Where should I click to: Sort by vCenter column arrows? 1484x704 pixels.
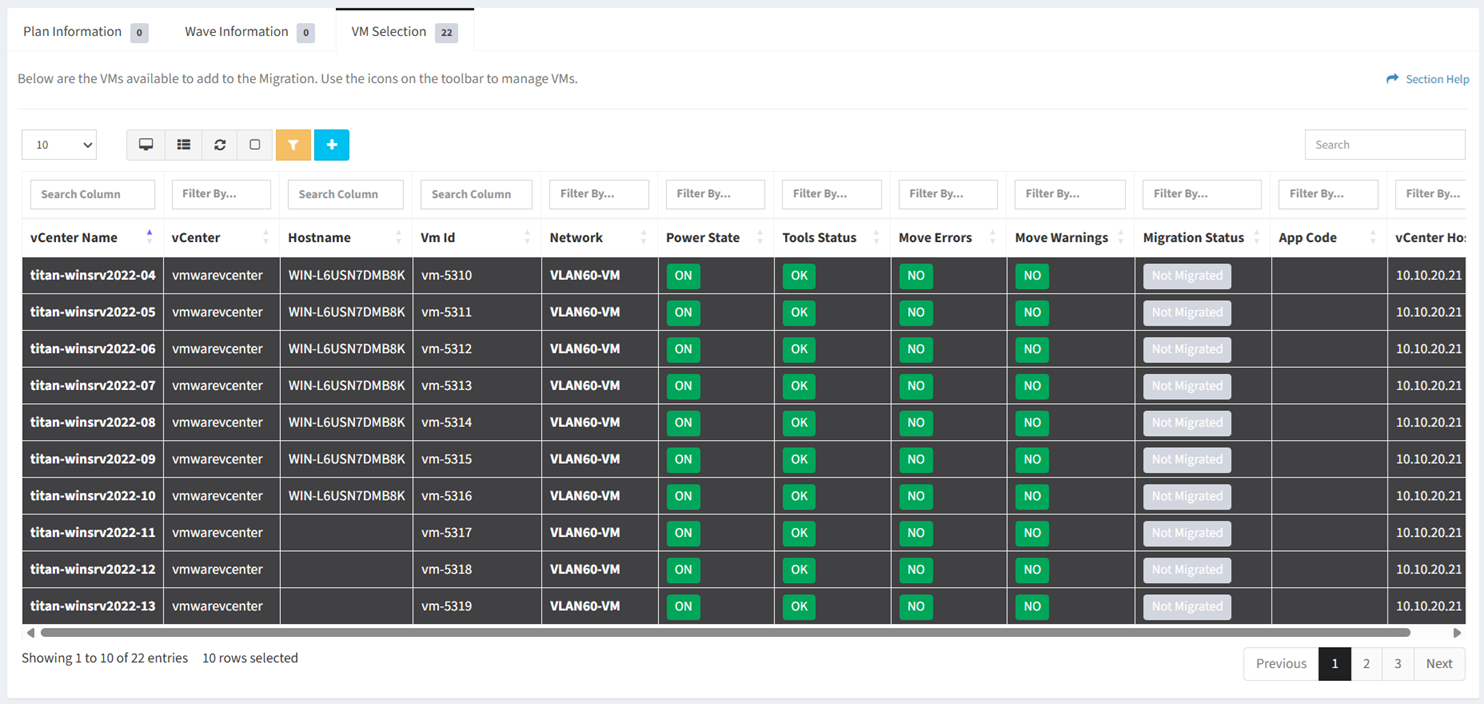(266, 237)
